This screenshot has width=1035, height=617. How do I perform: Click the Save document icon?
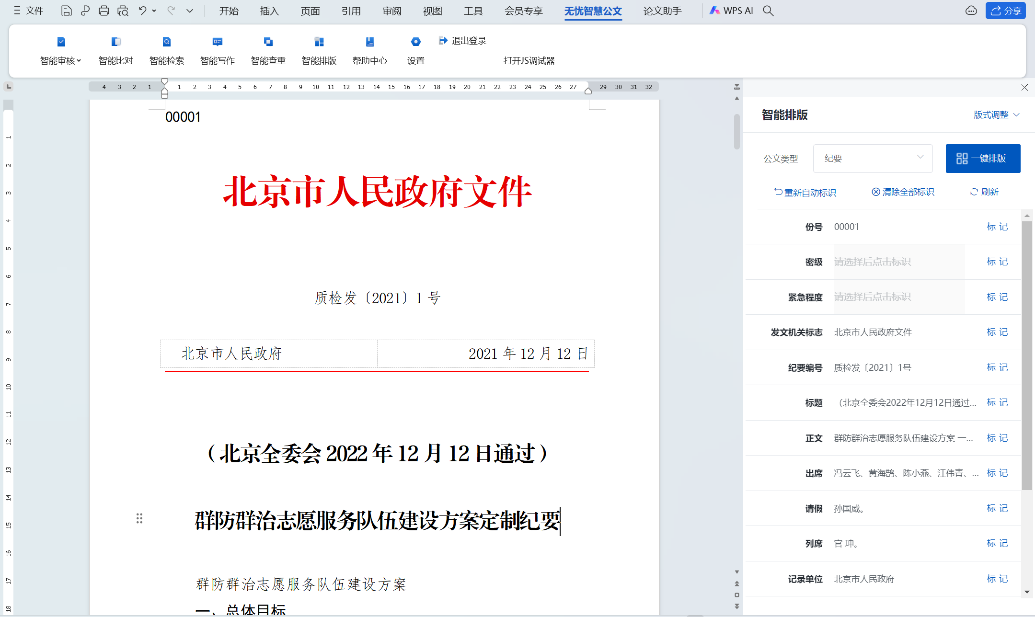[x=66, y=11]
